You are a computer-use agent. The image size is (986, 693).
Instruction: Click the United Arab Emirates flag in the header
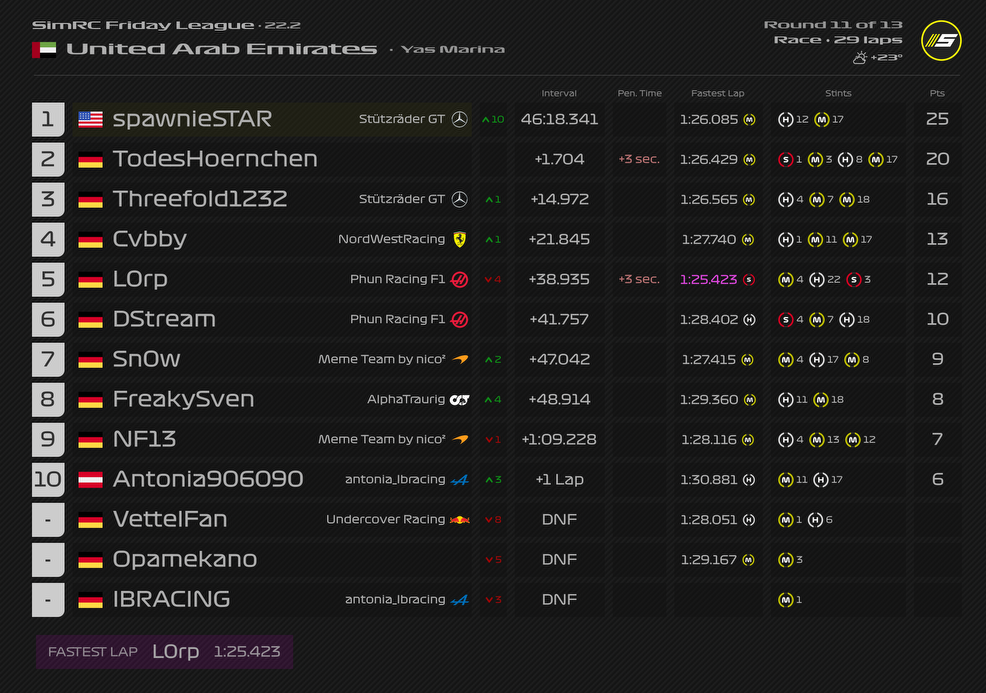pos(44,49)
